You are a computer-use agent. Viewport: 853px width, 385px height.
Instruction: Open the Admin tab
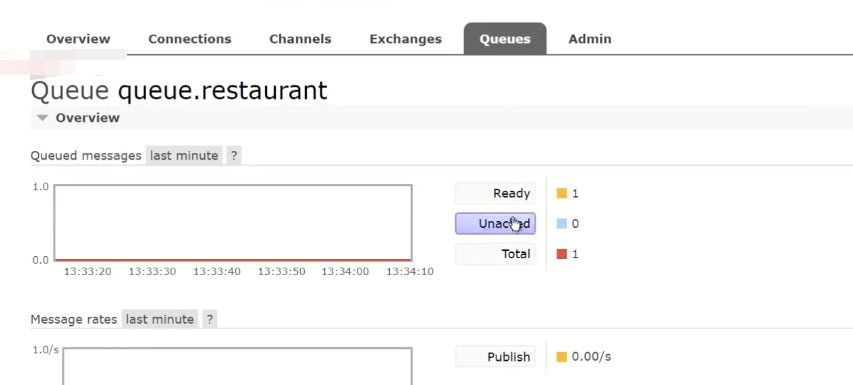[590, 39]
